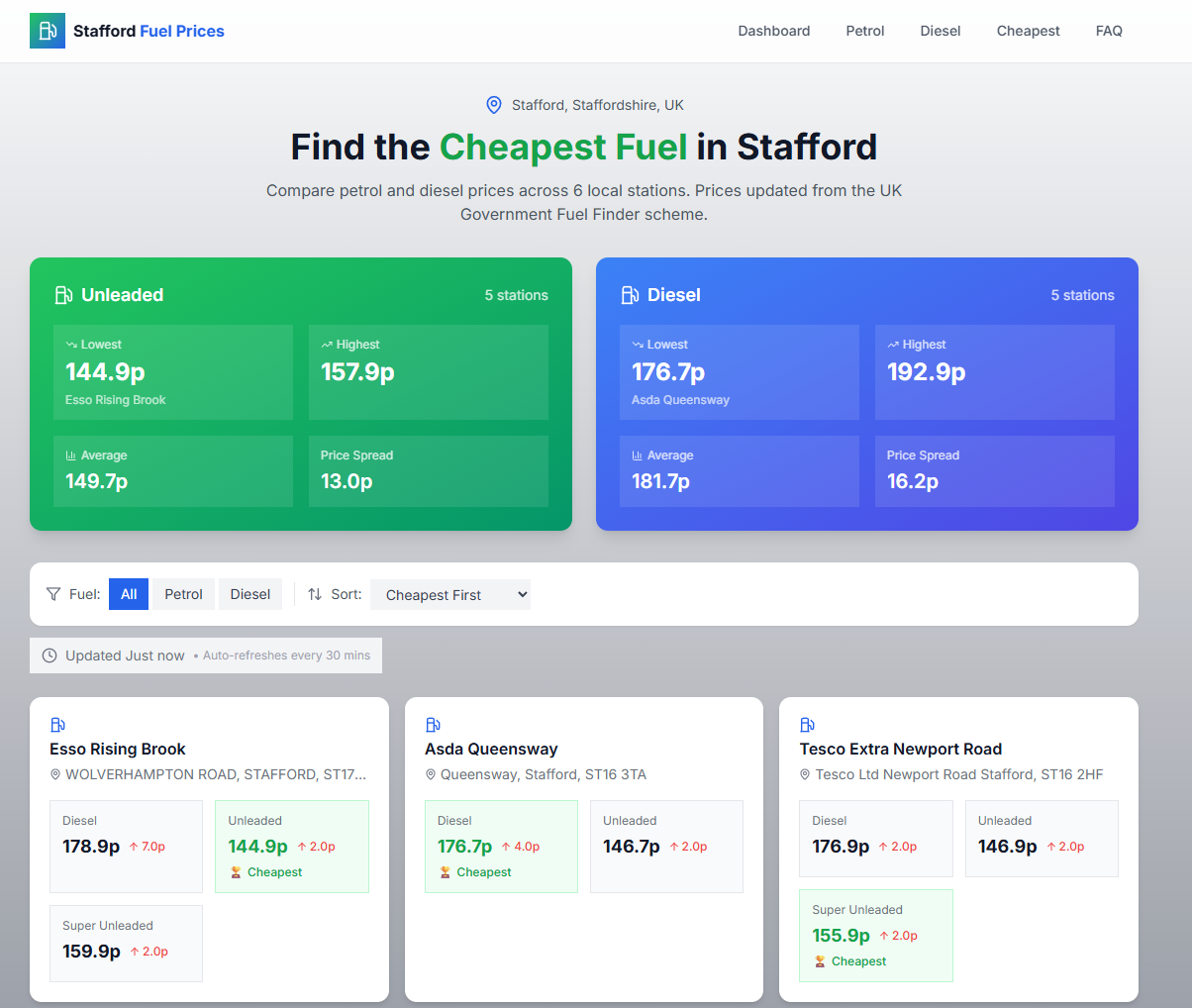Click the location pin icon beside Stafford, Staffordshire
This screenshot has height=1008, width=1192.
[x=494, y=105]
